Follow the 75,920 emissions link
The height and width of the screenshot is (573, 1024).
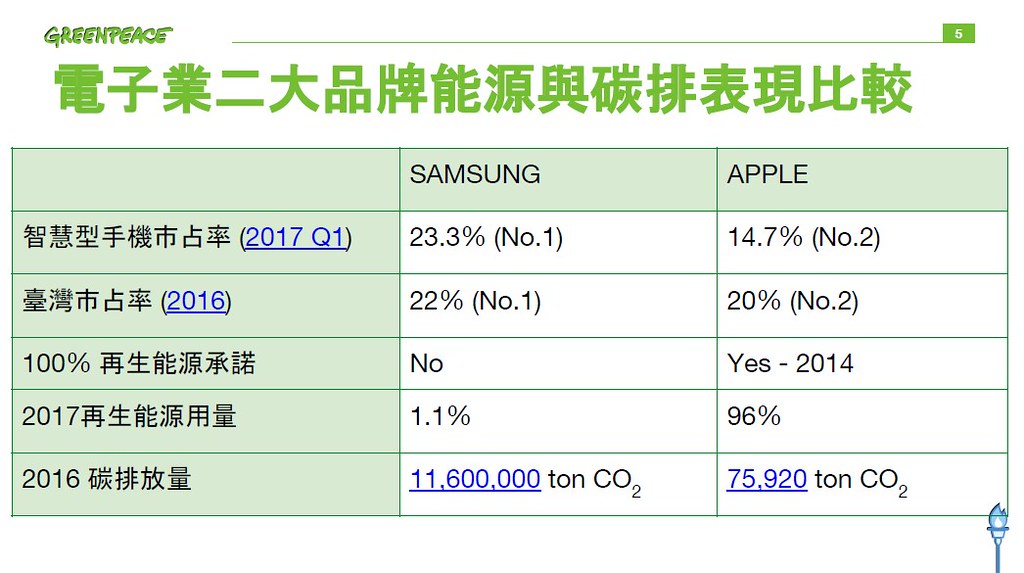[767, 480]
